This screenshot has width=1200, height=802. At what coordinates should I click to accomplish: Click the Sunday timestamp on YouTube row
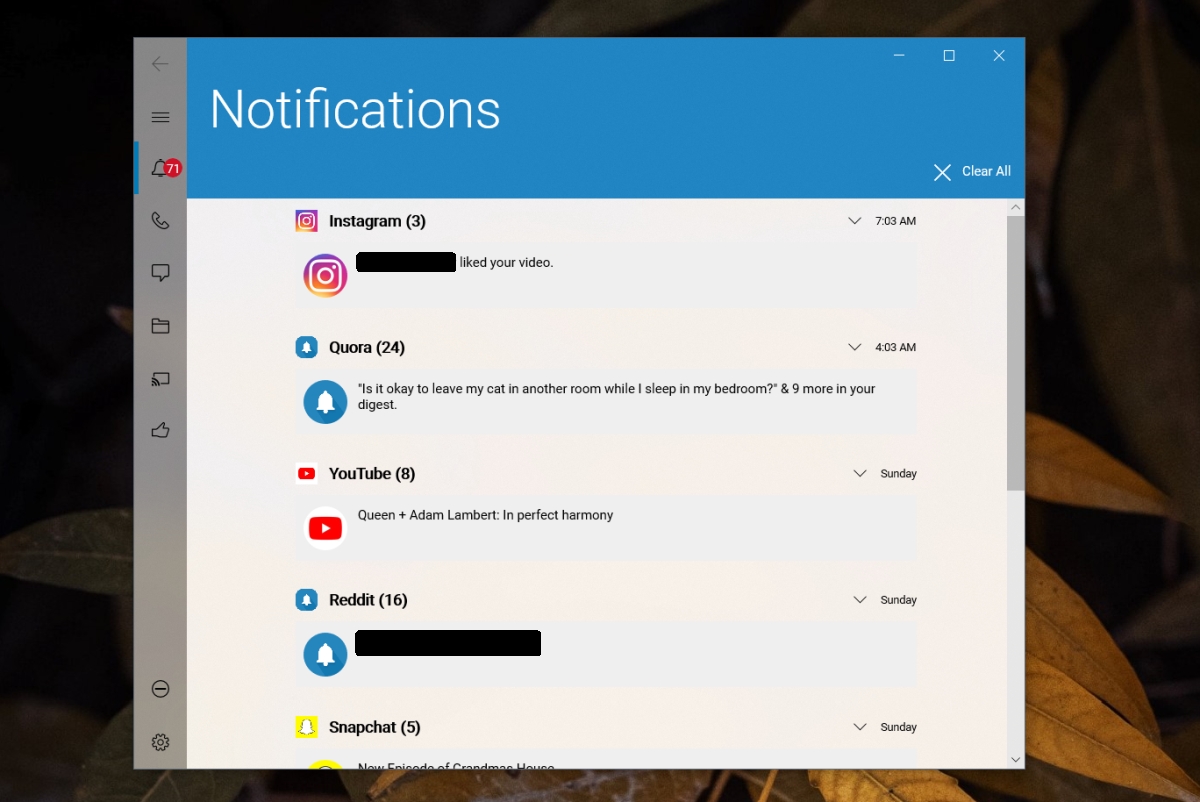pos(898,474)
